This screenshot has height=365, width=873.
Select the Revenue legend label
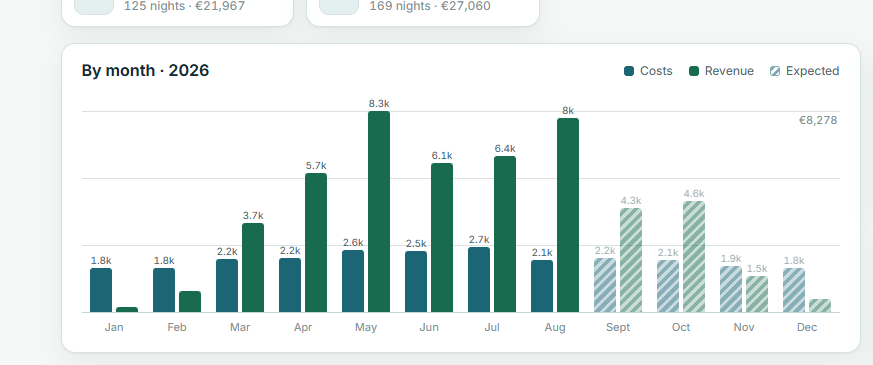pyautogui.click(x=729, y=71)
